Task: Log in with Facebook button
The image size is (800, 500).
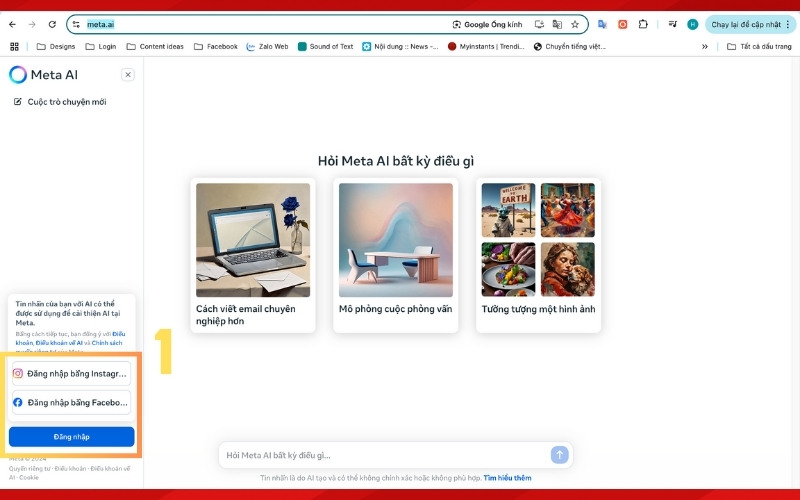Action: tap(71, 403)
